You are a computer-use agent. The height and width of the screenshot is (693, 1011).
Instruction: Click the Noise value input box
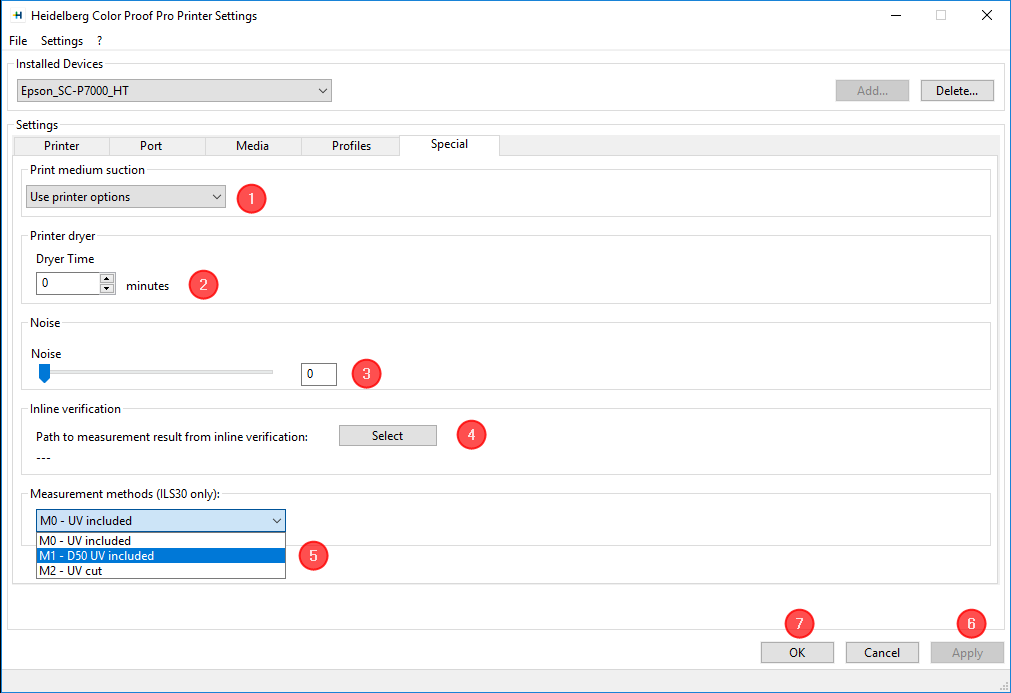319,374
